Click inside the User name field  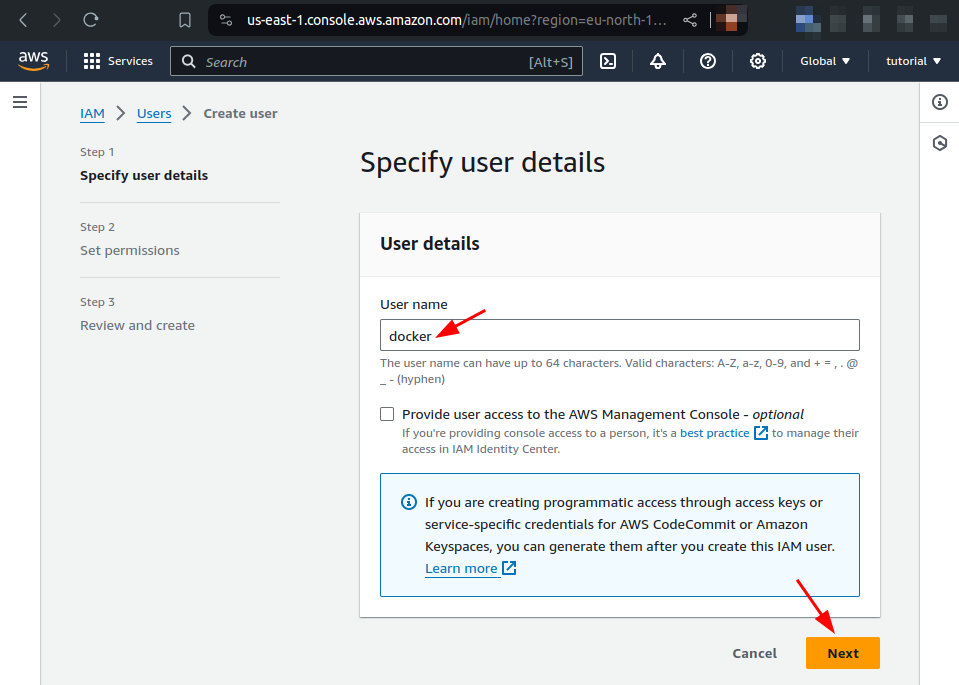(618, 334)
